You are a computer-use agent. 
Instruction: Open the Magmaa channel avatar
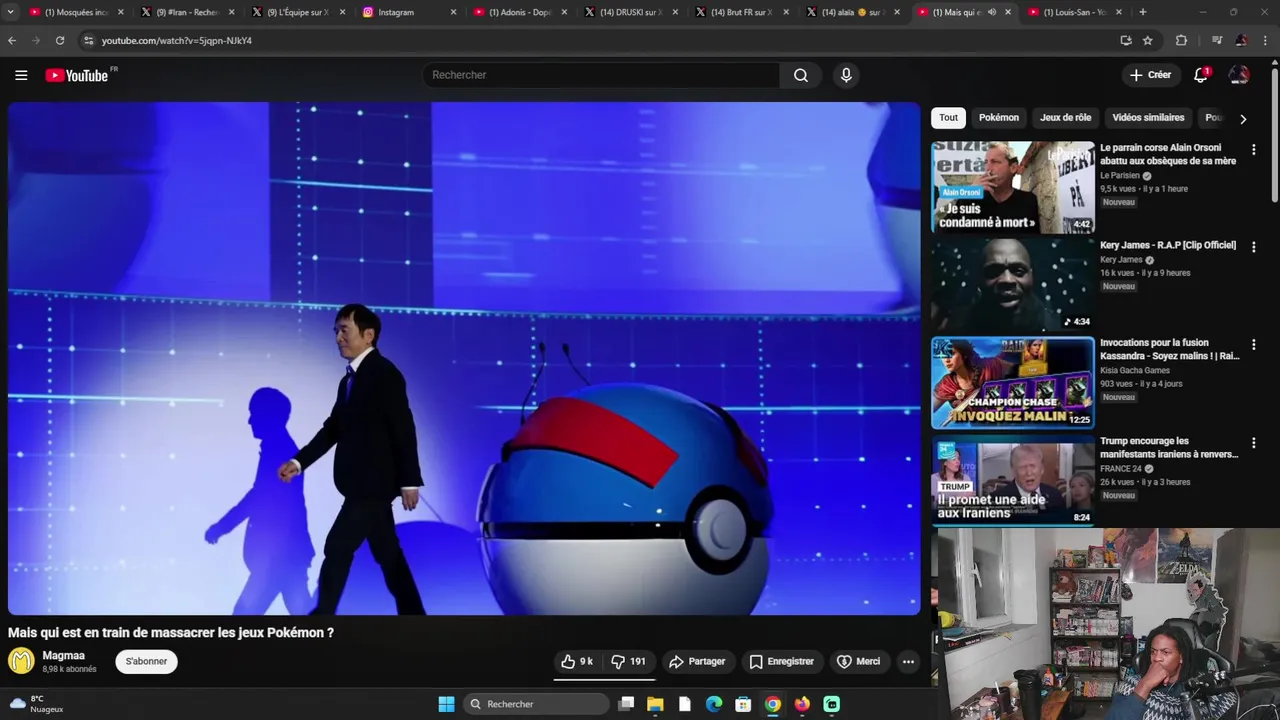[x=21, y=661]
